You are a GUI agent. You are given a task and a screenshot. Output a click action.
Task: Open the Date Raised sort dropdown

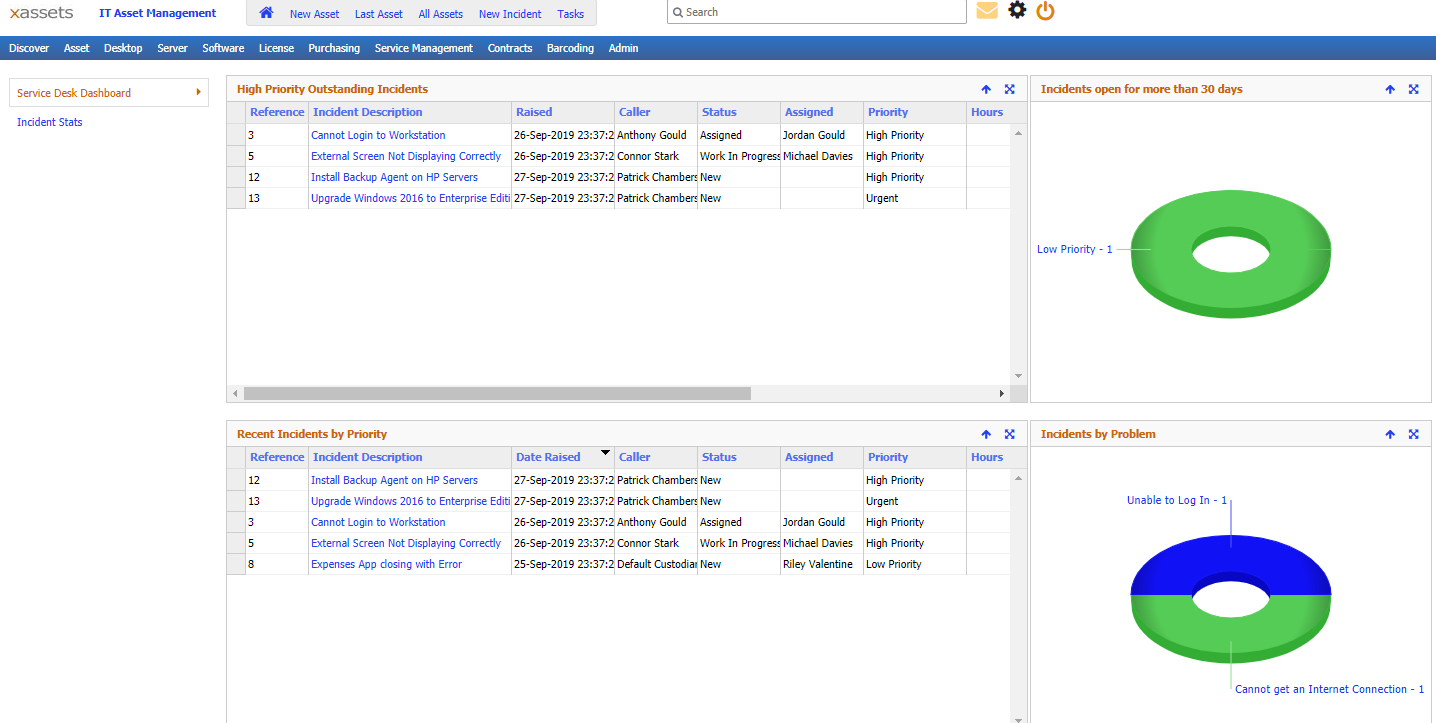point(605,452)
